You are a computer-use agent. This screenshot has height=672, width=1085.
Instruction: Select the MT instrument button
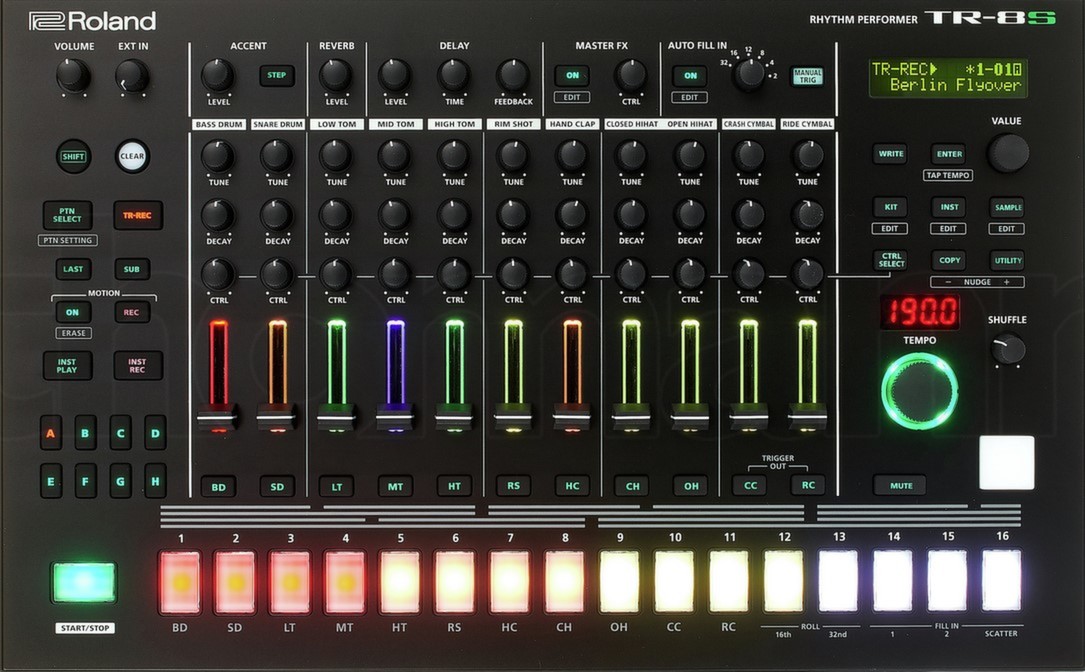[395, 487]
